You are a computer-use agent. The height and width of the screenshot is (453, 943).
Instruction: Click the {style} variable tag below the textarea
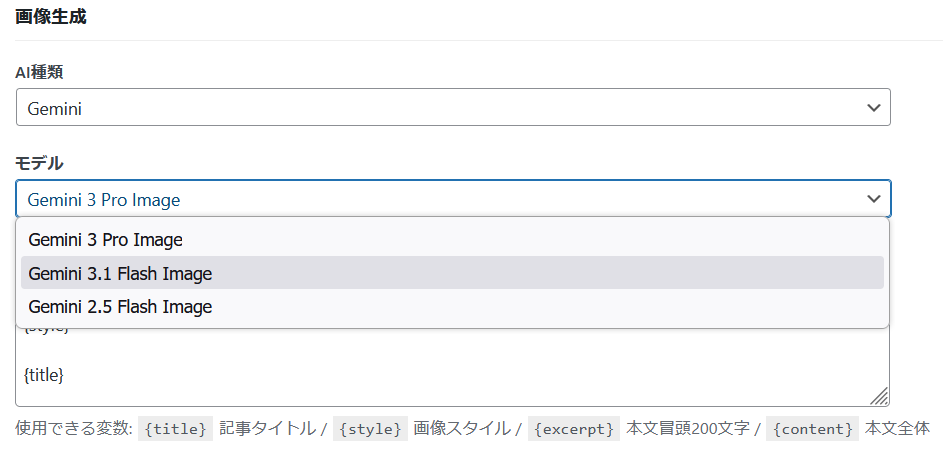[370, 429]
